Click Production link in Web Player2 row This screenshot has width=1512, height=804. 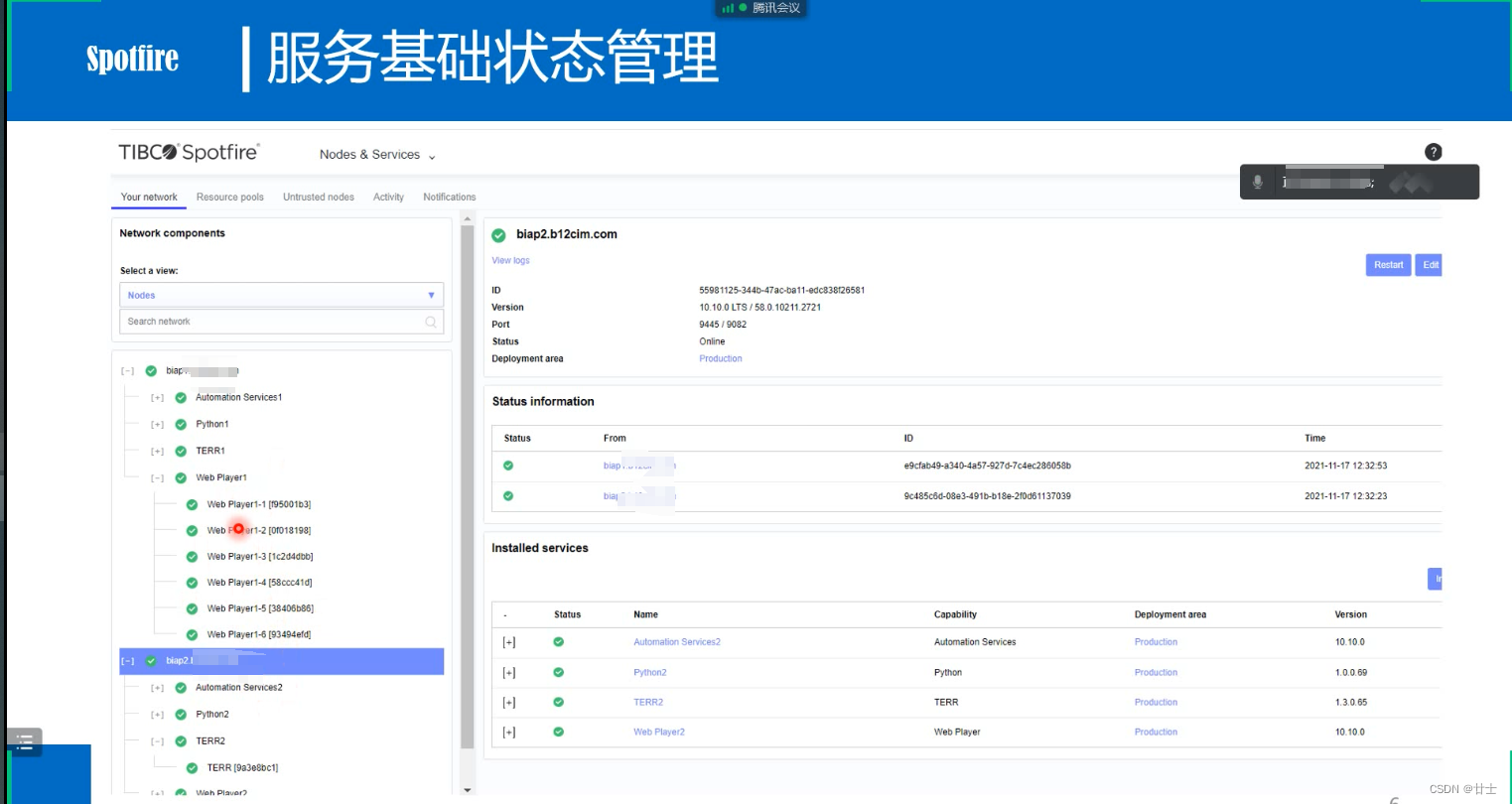tap(1156, 732)
